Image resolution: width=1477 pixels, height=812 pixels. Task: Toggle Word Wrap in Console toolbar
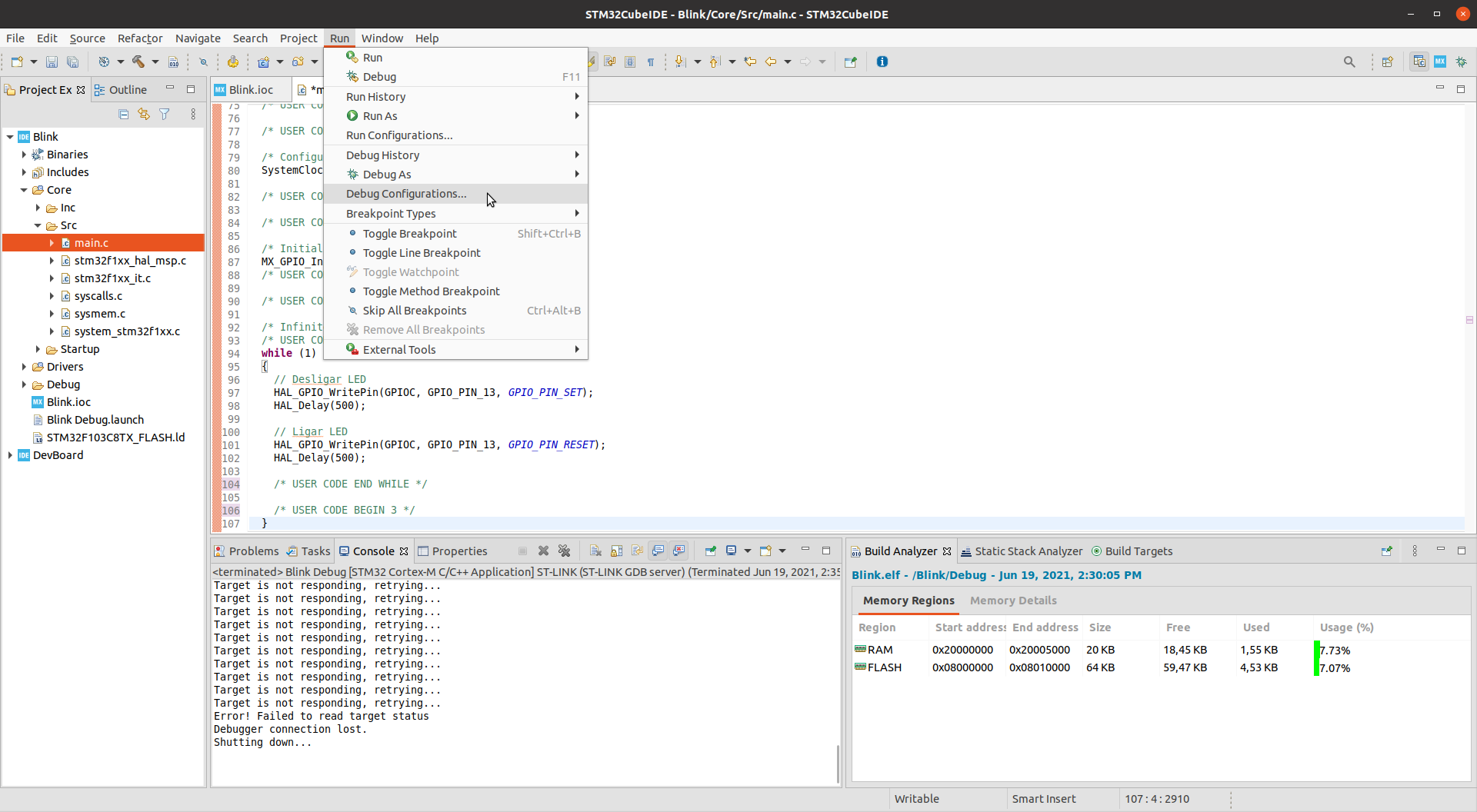637,551
